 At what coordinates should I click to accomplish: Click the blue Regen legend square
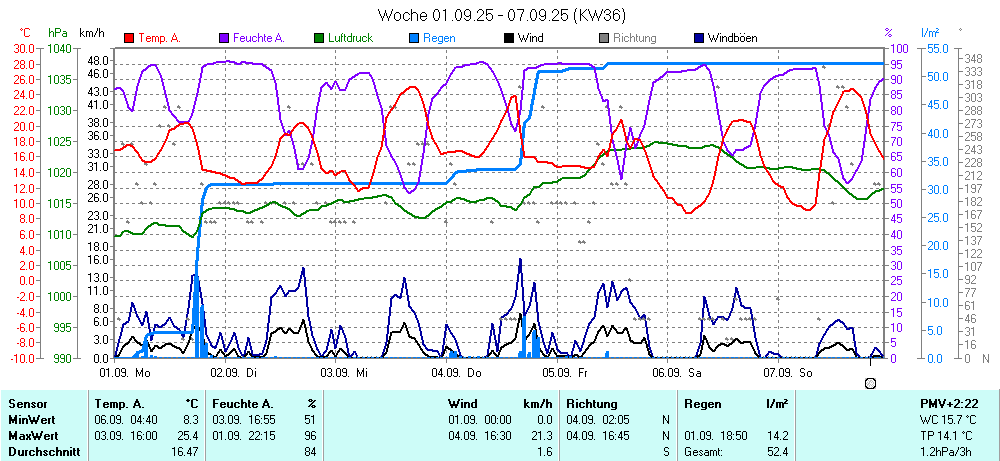point(414,38)
